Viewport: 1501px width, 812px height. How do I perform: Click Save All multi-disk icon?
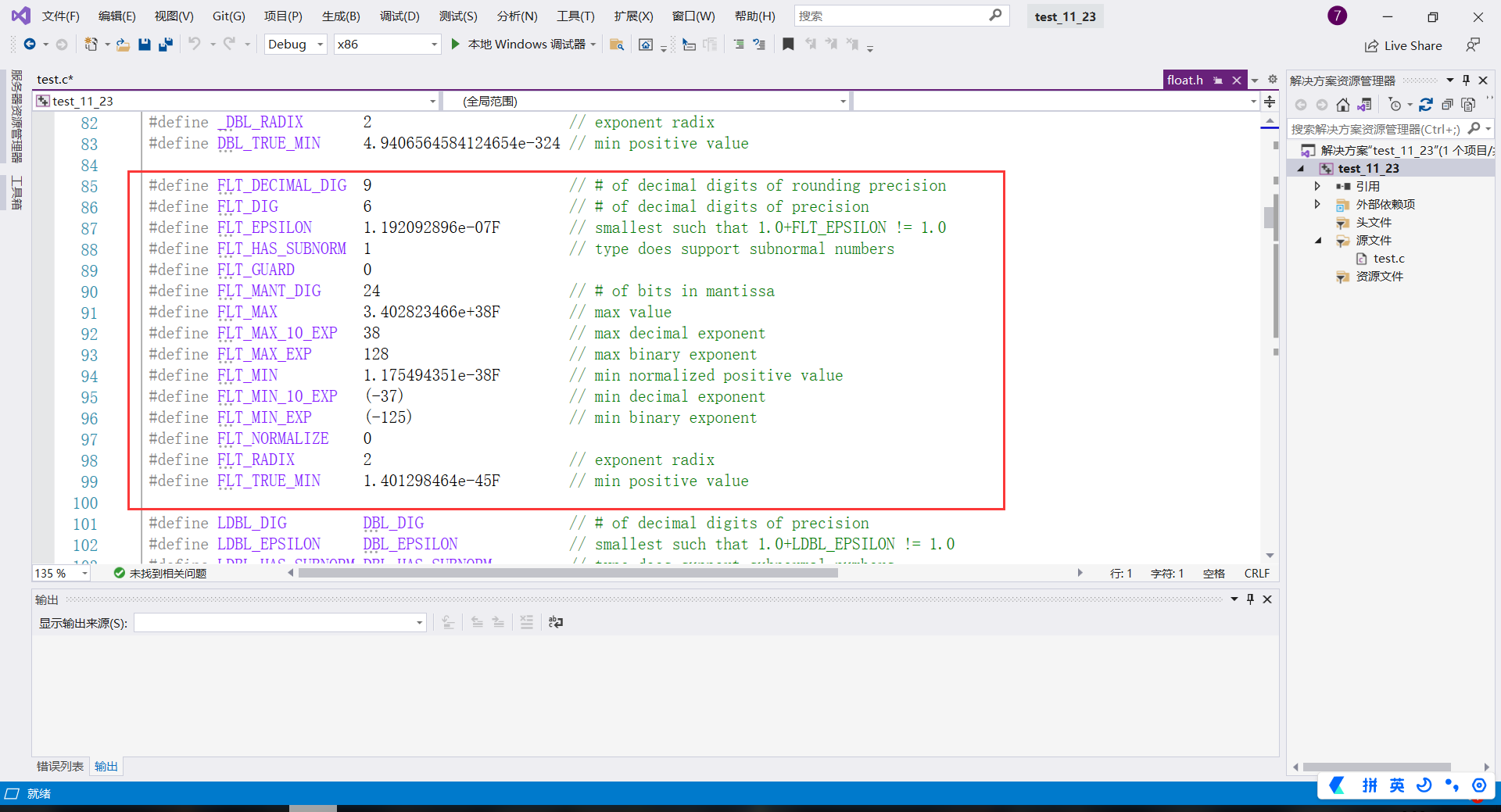[x=166, y=45]
